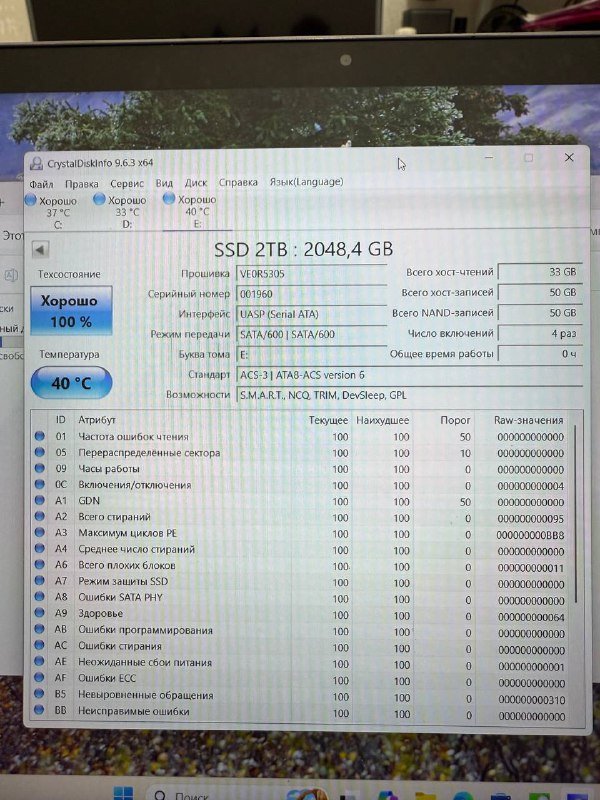Open the Сервис menu

pos(127,184)
